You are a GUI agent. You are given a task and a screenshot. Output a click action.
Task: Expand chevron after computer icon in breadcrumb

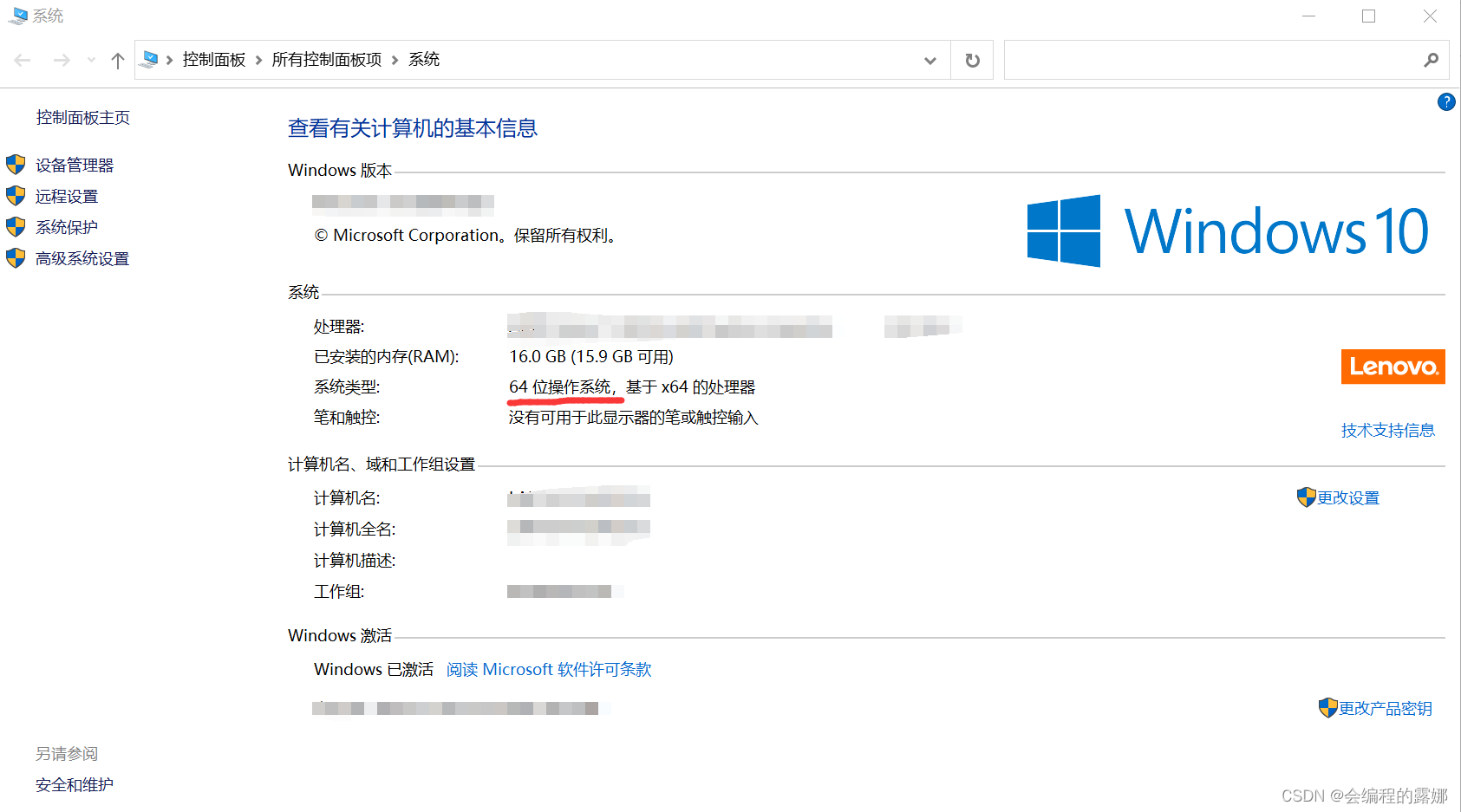[170, 60]
